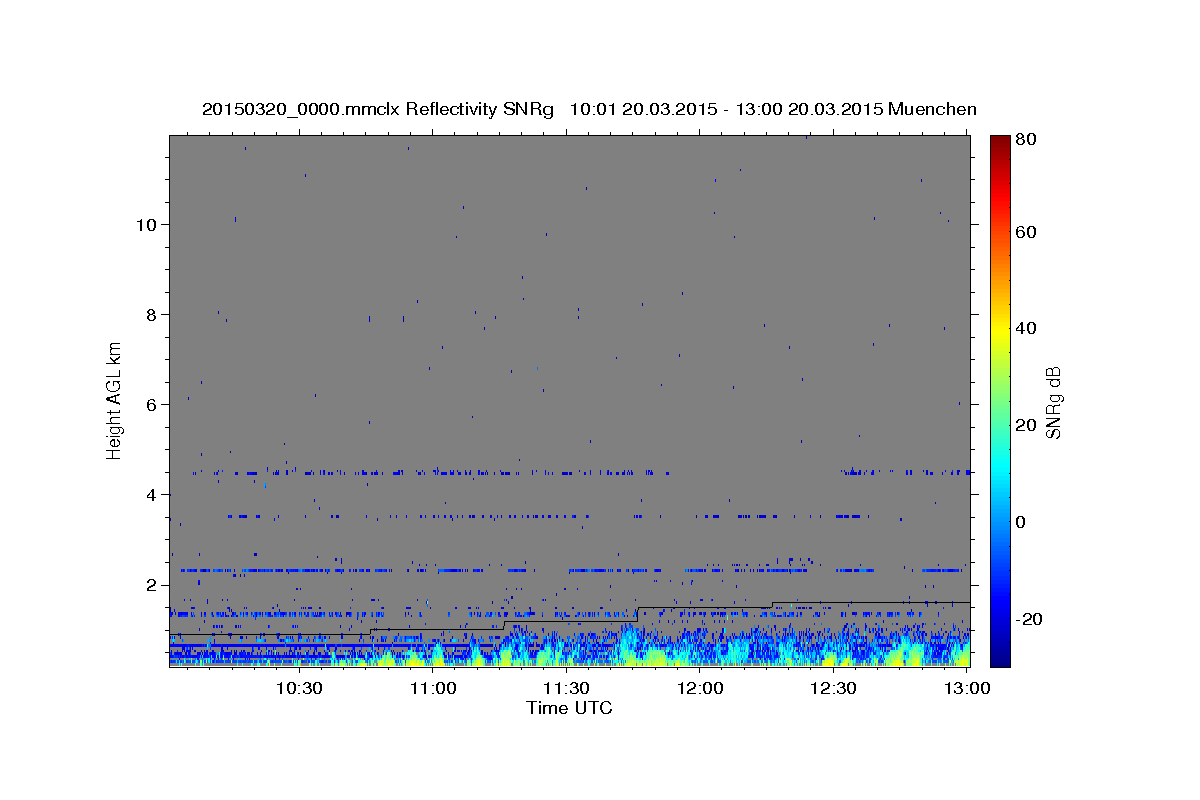Click the colorbar value 60

pos(1027,232)
